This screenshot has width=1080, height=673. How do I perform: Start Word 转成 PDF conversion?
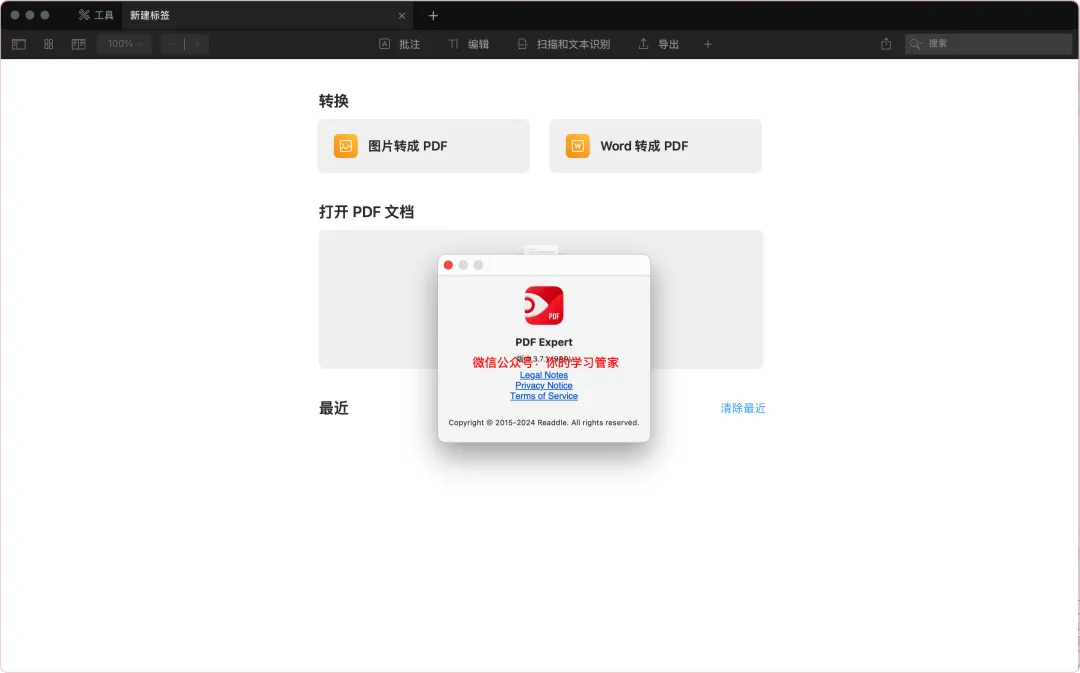click(656, 146)
